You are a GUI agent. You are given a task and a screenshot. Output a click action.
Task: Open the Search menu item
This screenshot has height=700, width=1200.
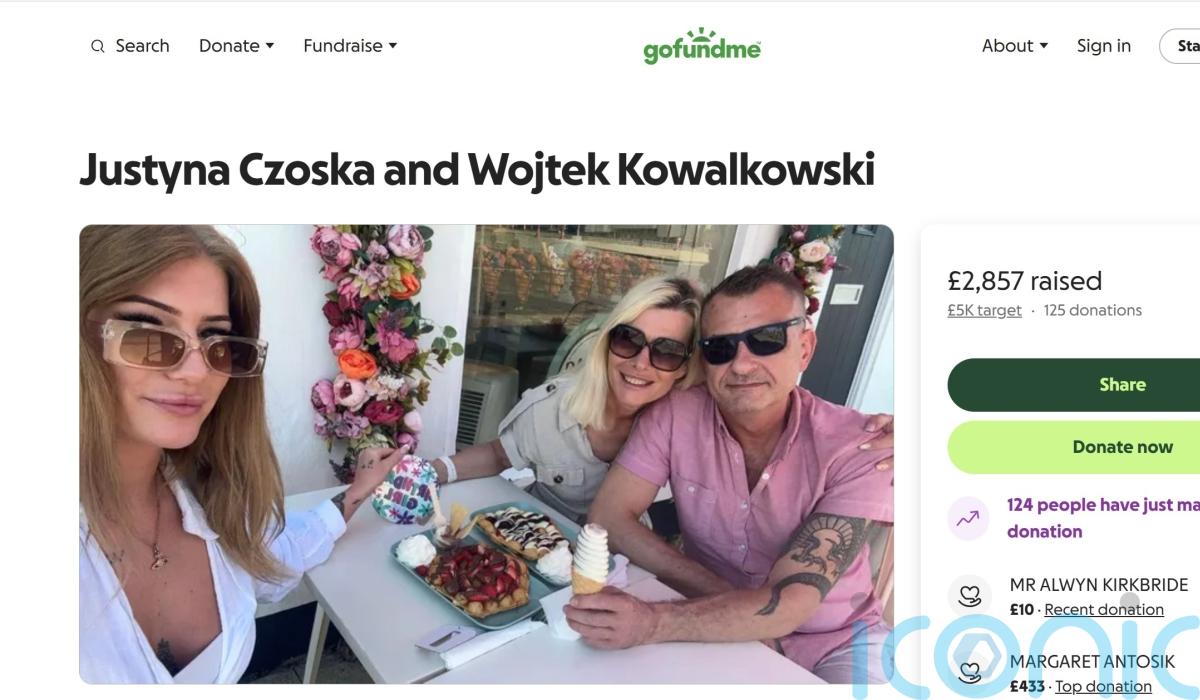tap(130, 46)
